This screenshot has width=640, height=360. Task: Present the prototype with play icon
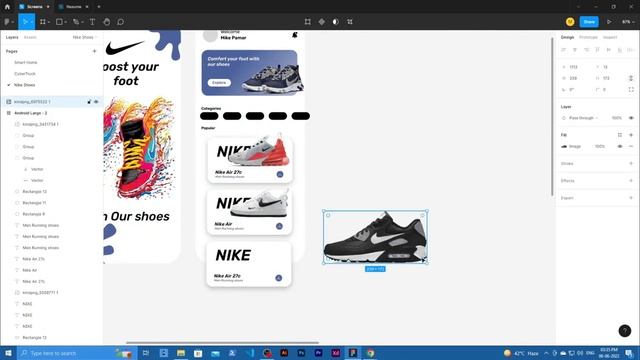(609, 22)
